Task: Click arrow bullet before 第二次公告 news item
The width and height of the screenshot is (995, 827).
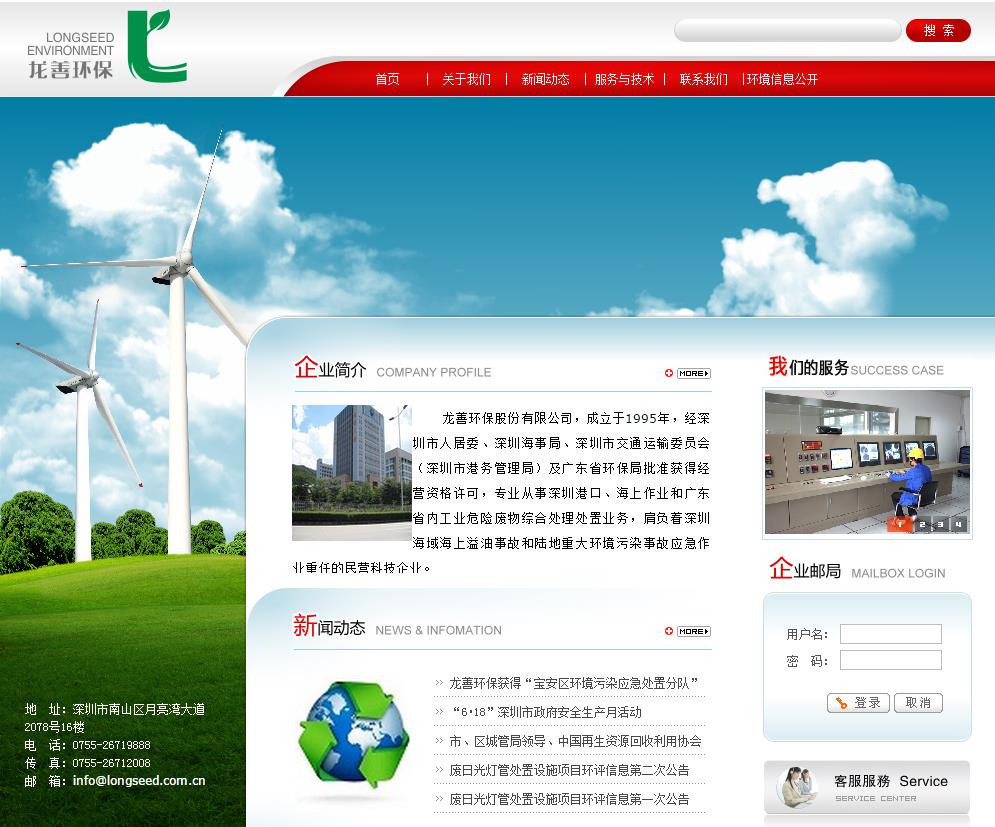Action: (x=439, y=770)
